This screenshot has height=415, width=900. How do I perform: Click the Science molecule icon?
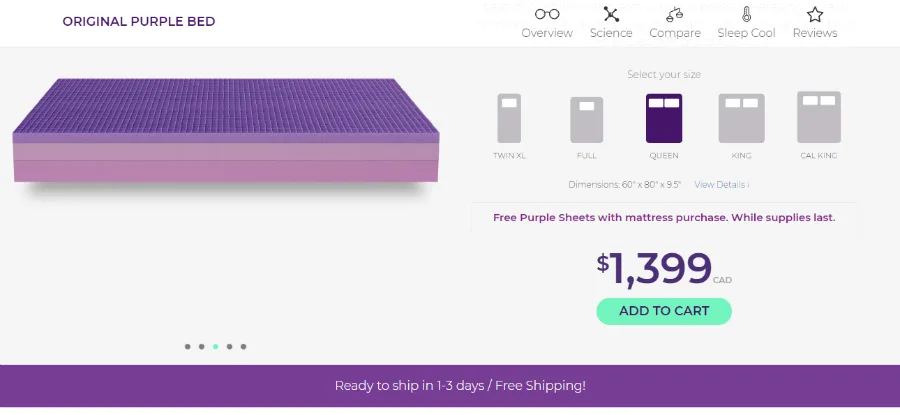611,14
